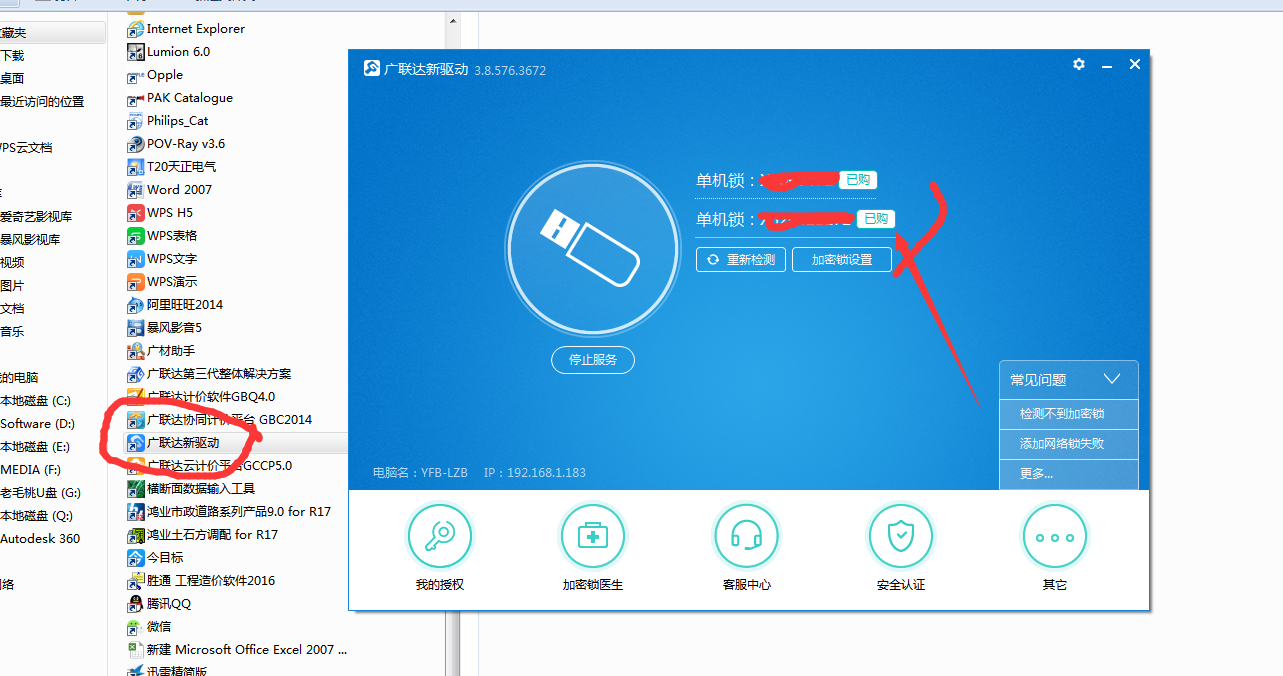
Task: Select 微信 shortcut icon
Action: [136, 627]
